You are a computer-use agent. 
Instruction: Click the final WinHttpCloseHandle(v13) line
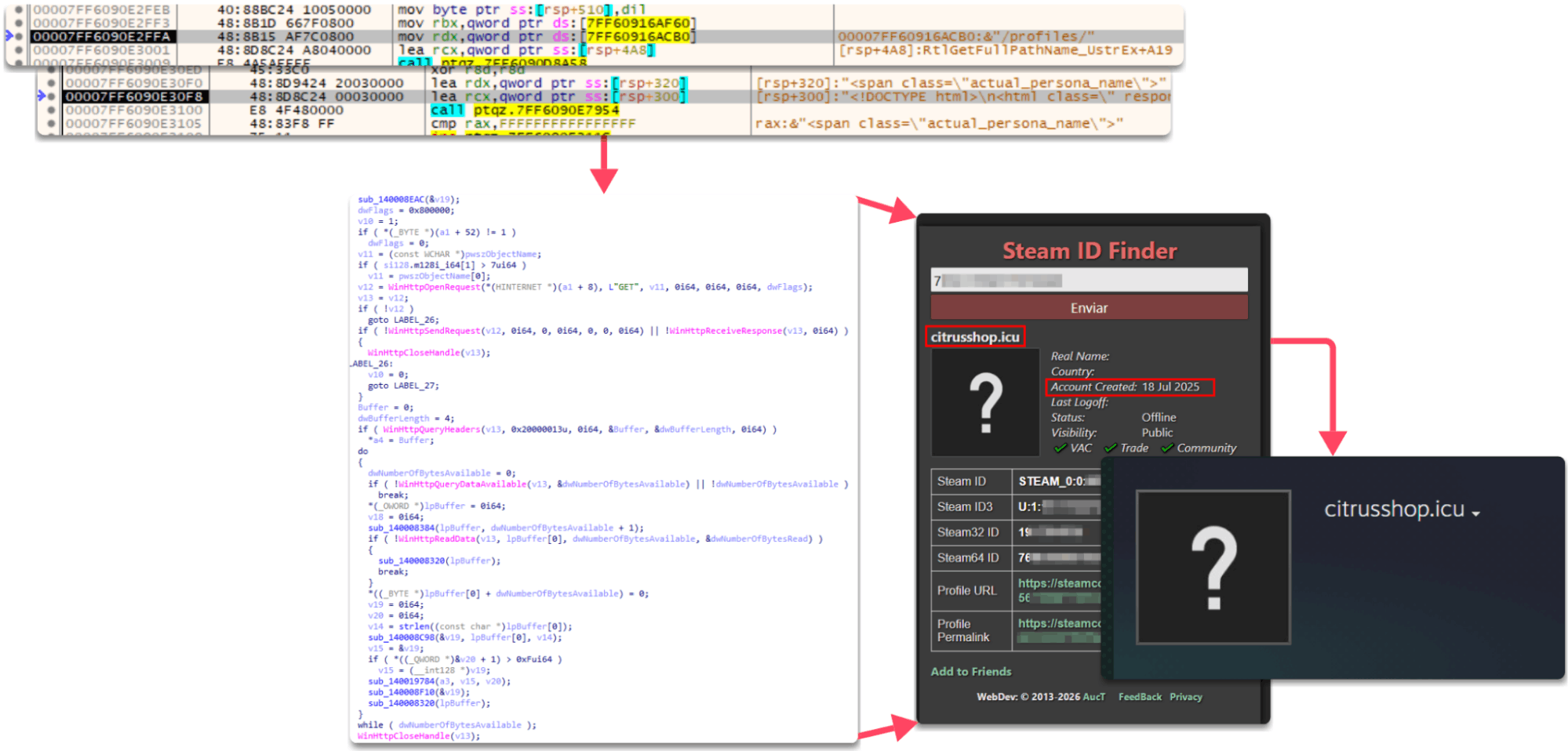tap(419, 736)
